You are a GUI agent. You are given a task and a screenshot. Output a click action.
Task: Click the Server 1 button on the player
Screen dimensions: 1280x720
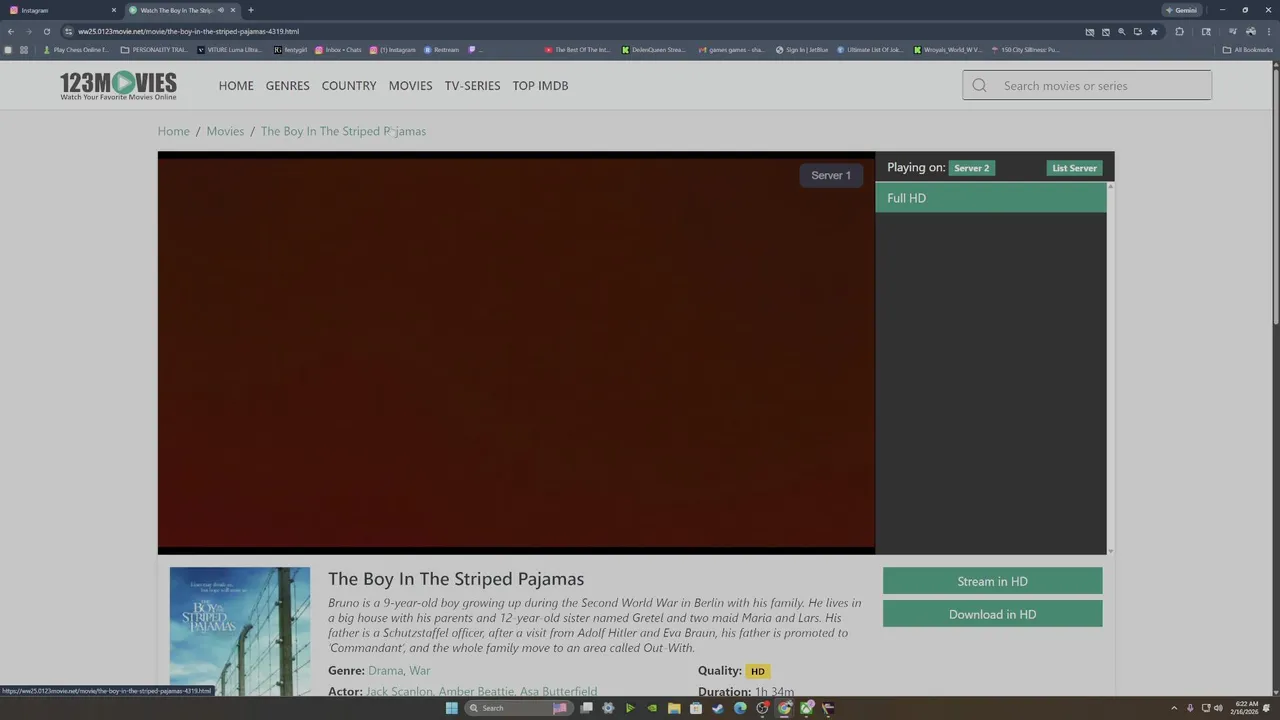[831, 175]
